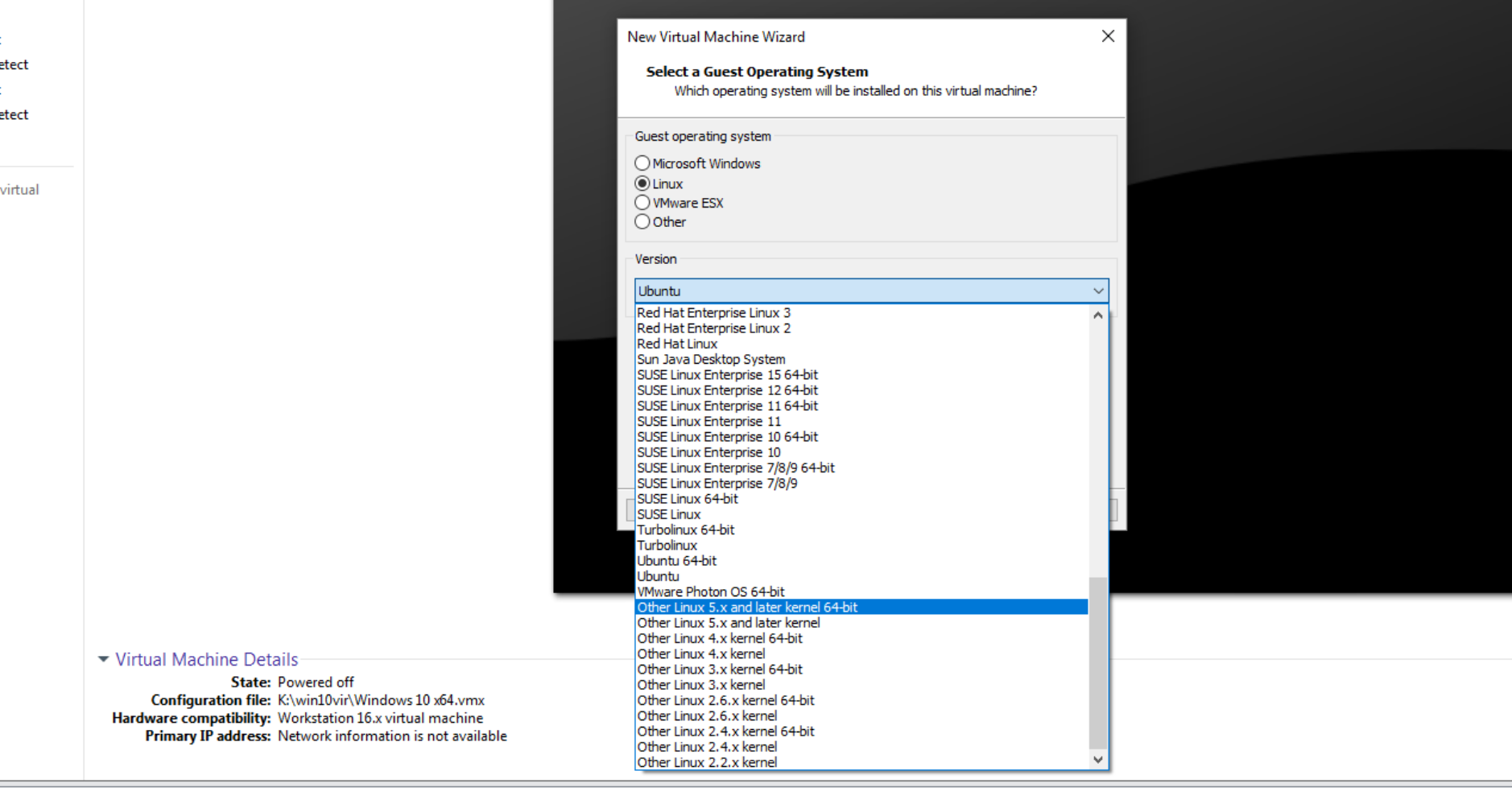Image resolution: width=1512 pixels, height=808 pixels.
Task: Choose Other Linux 2.4.x kernel 64-bit
Action: (x=861, y=732)
